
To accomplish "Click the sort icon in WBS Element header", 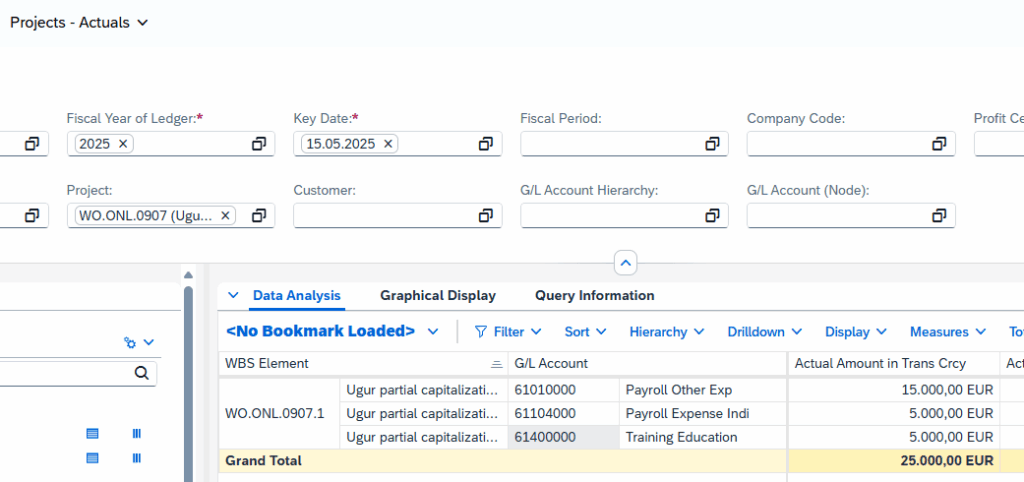I will pos(496,364).
